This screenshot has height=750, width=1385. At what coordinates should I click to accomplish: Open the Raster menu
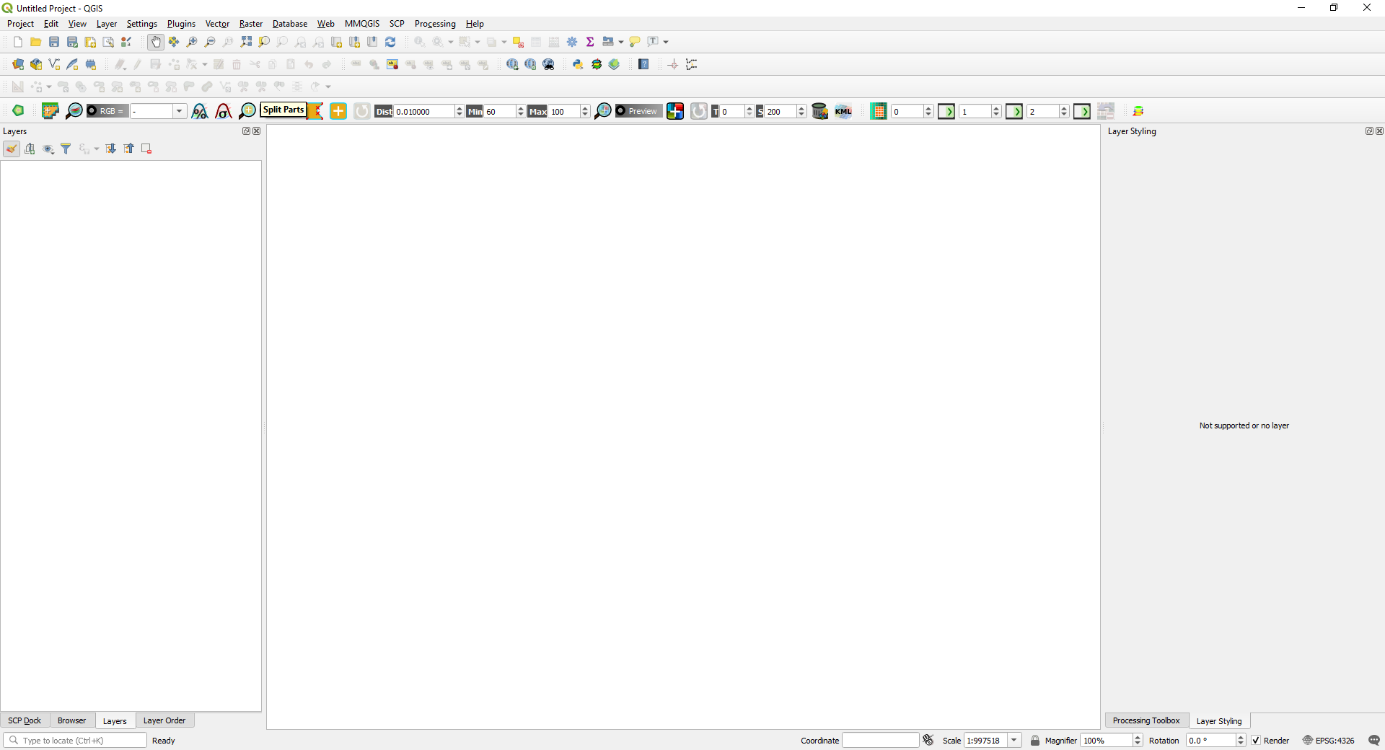(250, 23)
